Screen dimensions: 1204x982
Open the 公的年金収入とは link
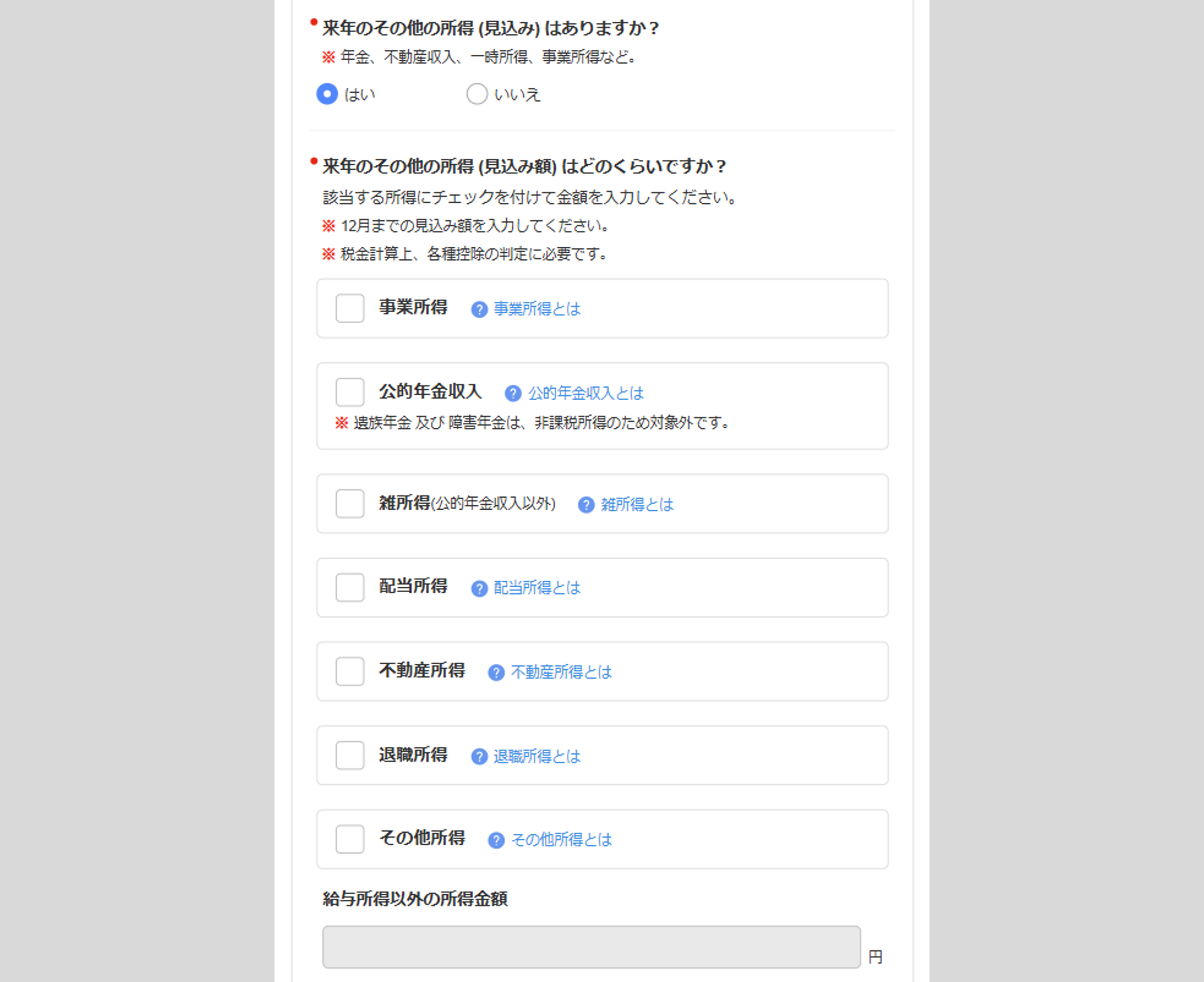(x=586, y=394)
